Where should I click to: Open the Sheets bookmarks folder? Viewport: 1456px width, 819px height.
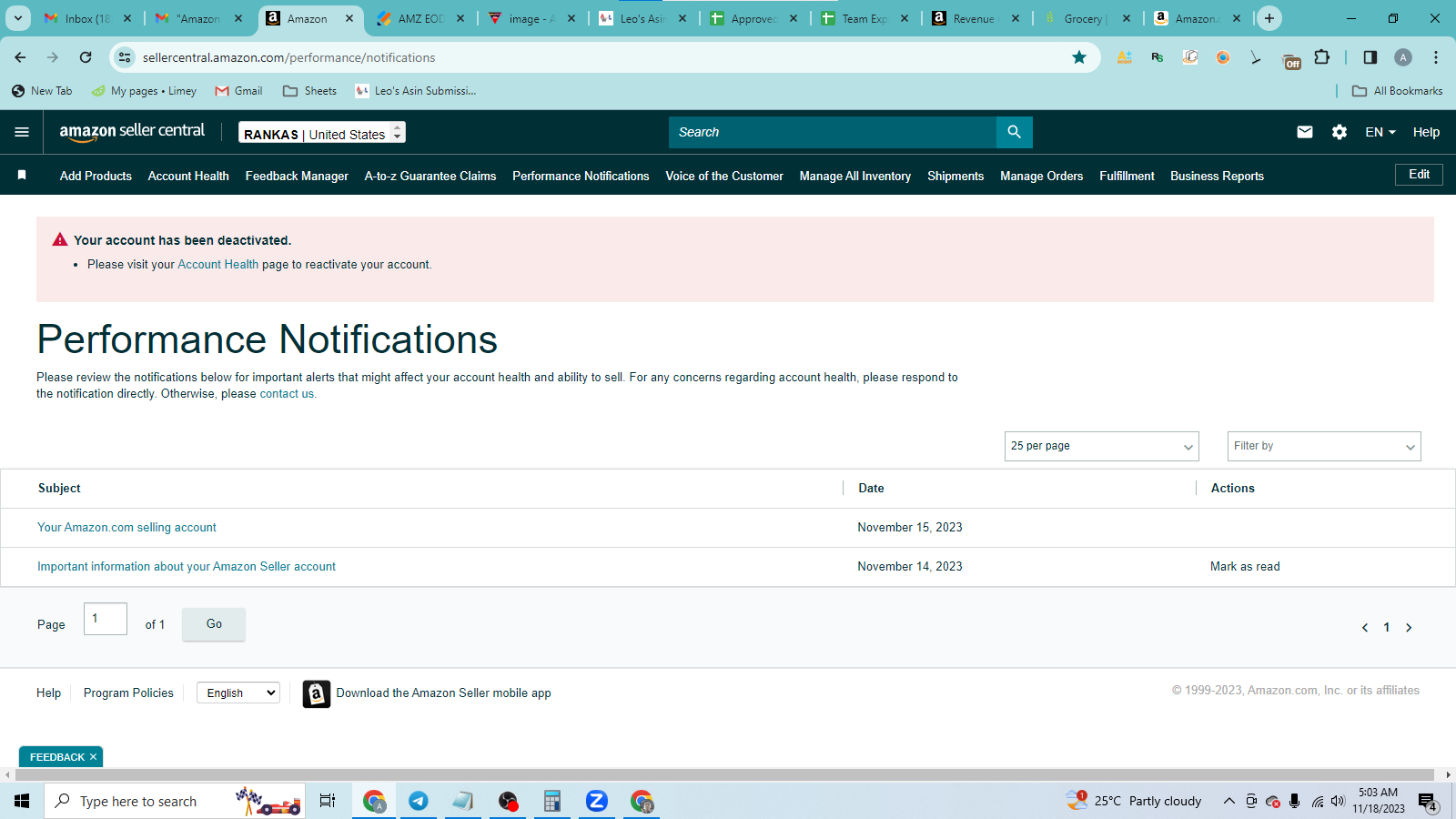pos(309,91)
